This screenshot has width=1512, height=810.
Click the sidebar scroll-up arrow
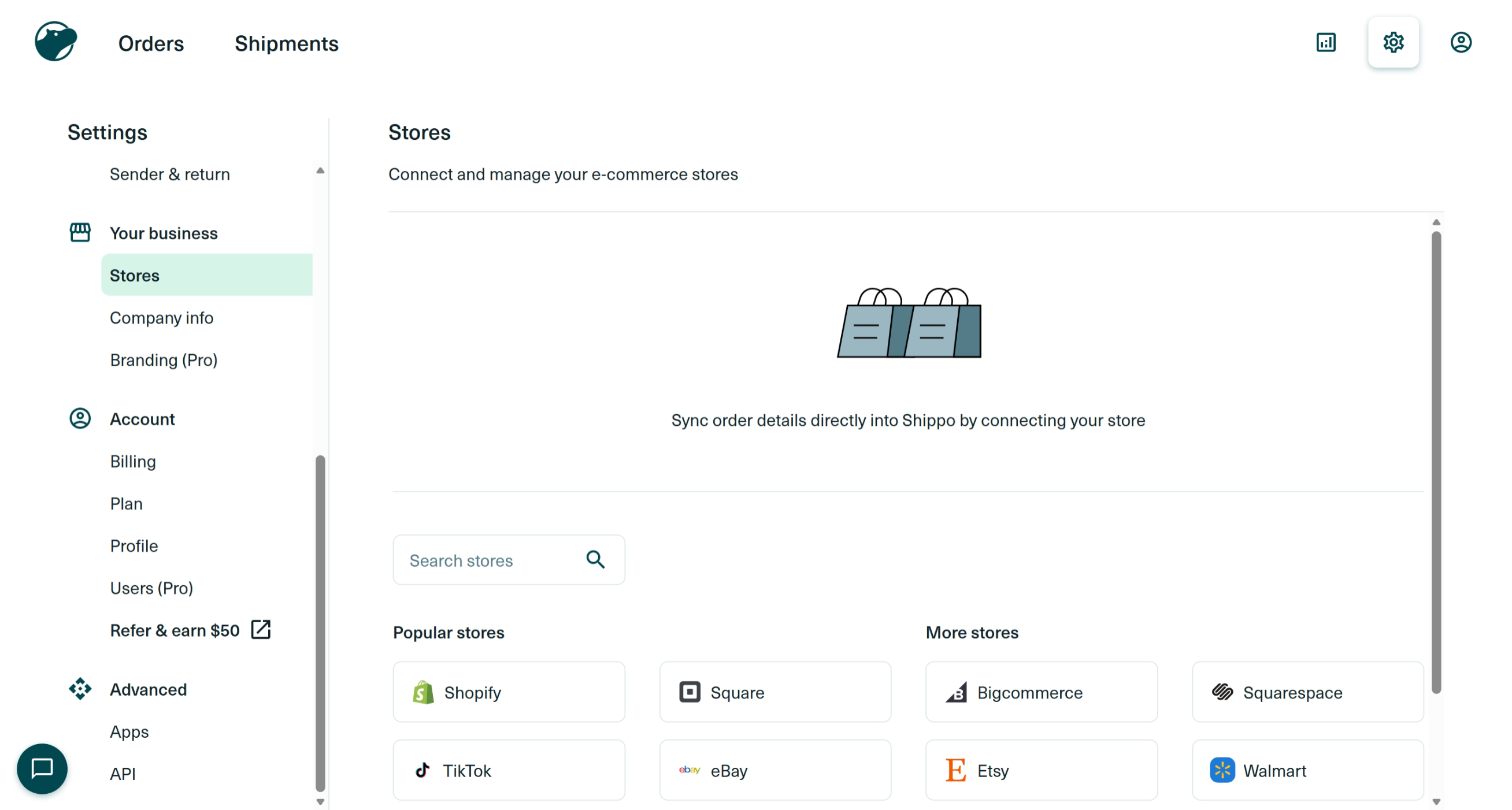pyautogui.click(x=320, y=170)
